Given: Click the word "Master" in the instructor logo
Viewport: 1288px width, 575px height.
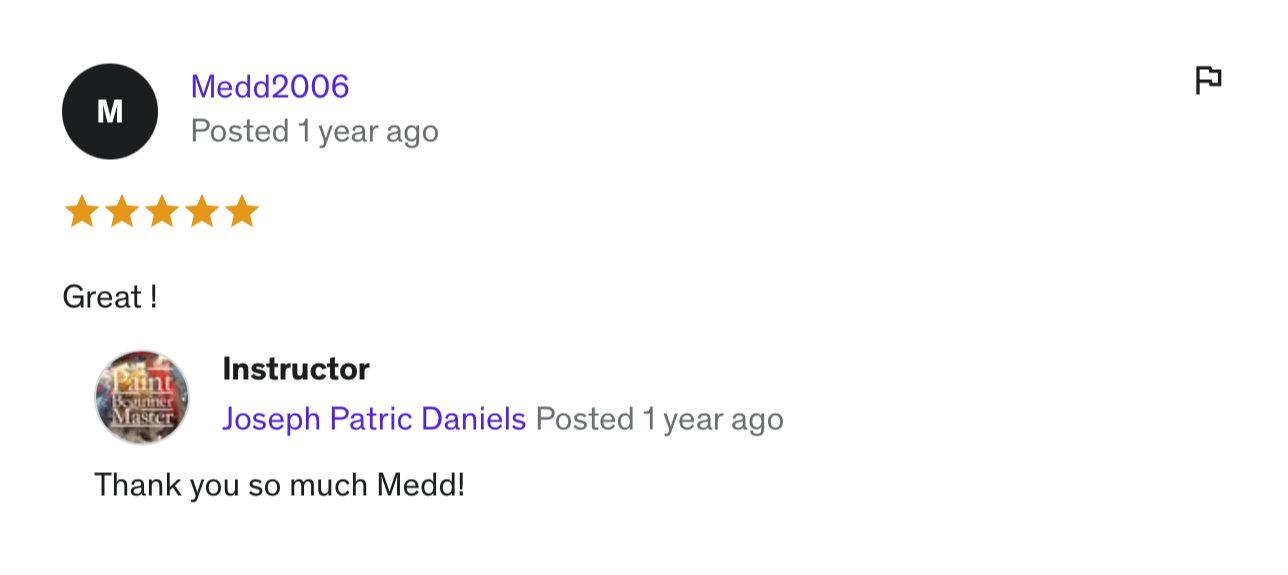Looking at the screenshot, I should point(141,417).
